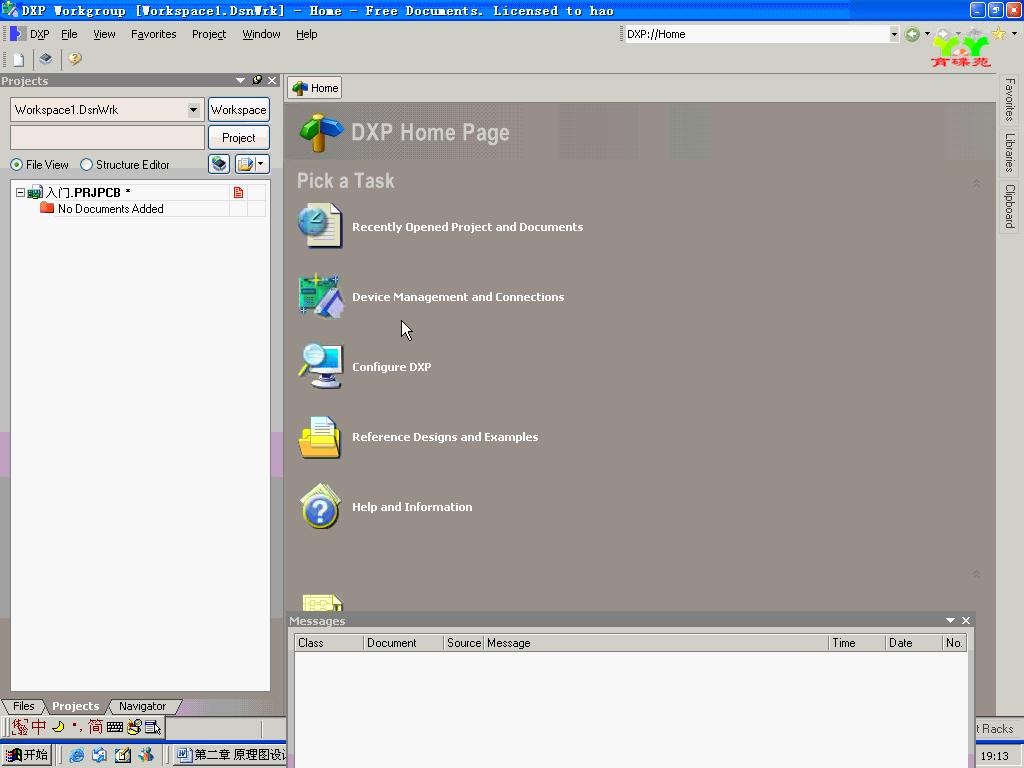Click the IME 简 simplified Chinese icon
Screen dimensions: 1024x768
[x=95, y=727]
